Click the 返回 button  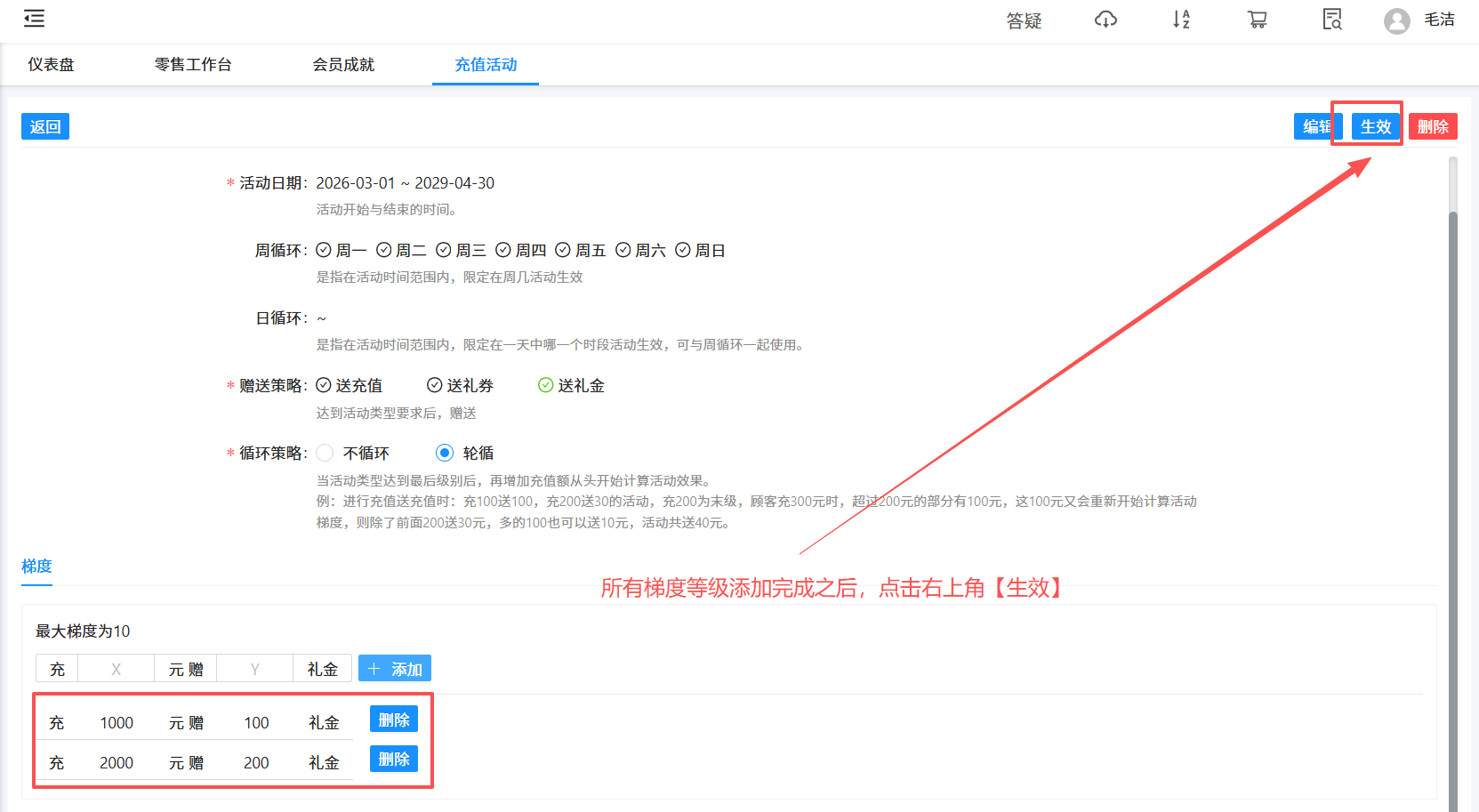tap(44, 126)
